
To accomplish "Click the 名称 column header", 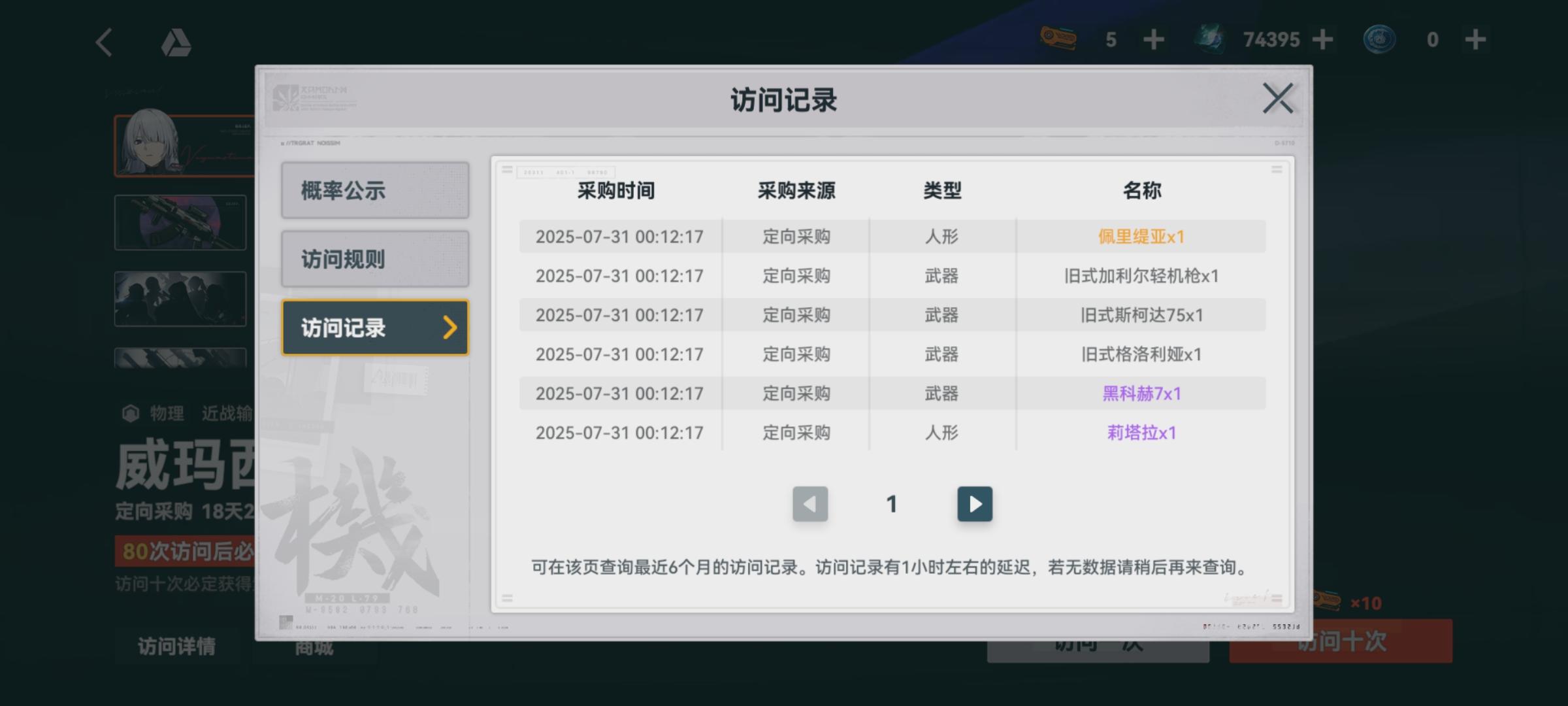I will click(x=1141, y=190).
